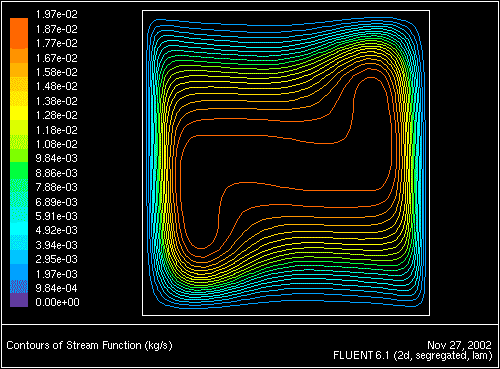Click the 9.84e-04 legend value

(x=57, y=288)
